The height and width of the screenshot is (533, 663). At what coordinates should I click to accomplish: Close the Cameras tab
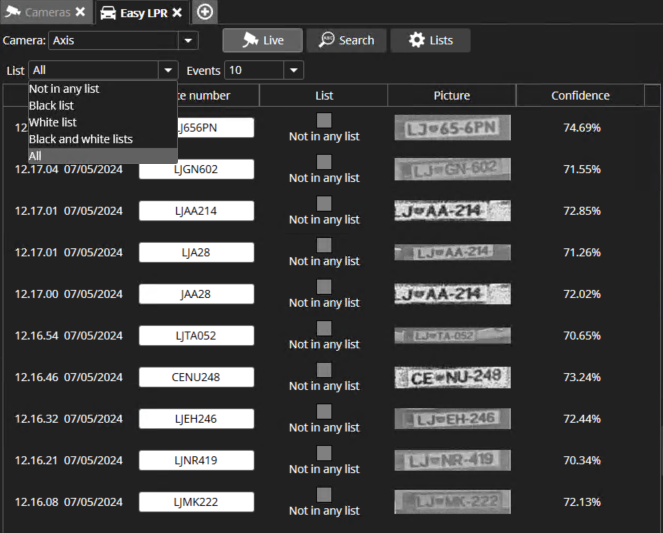(80, 12)
